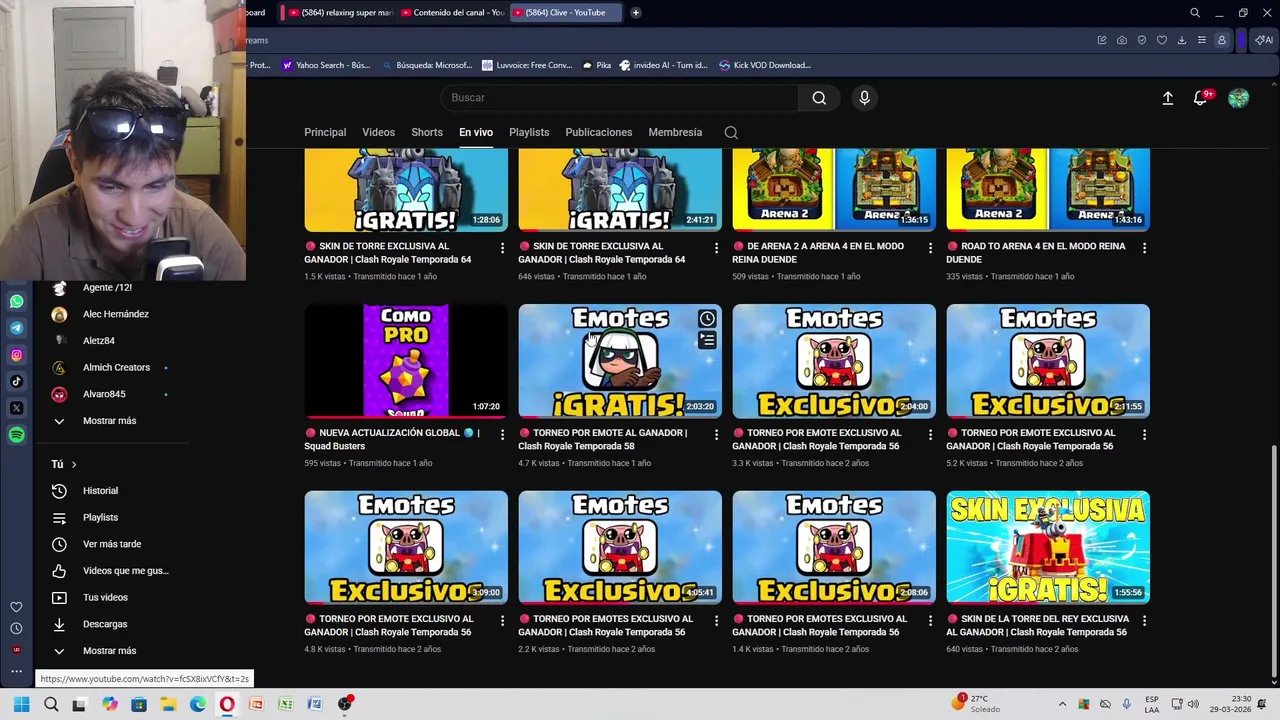1280x720 pixels.
Task: Open sidebar three-dots more options
Action: click(16, 671)
